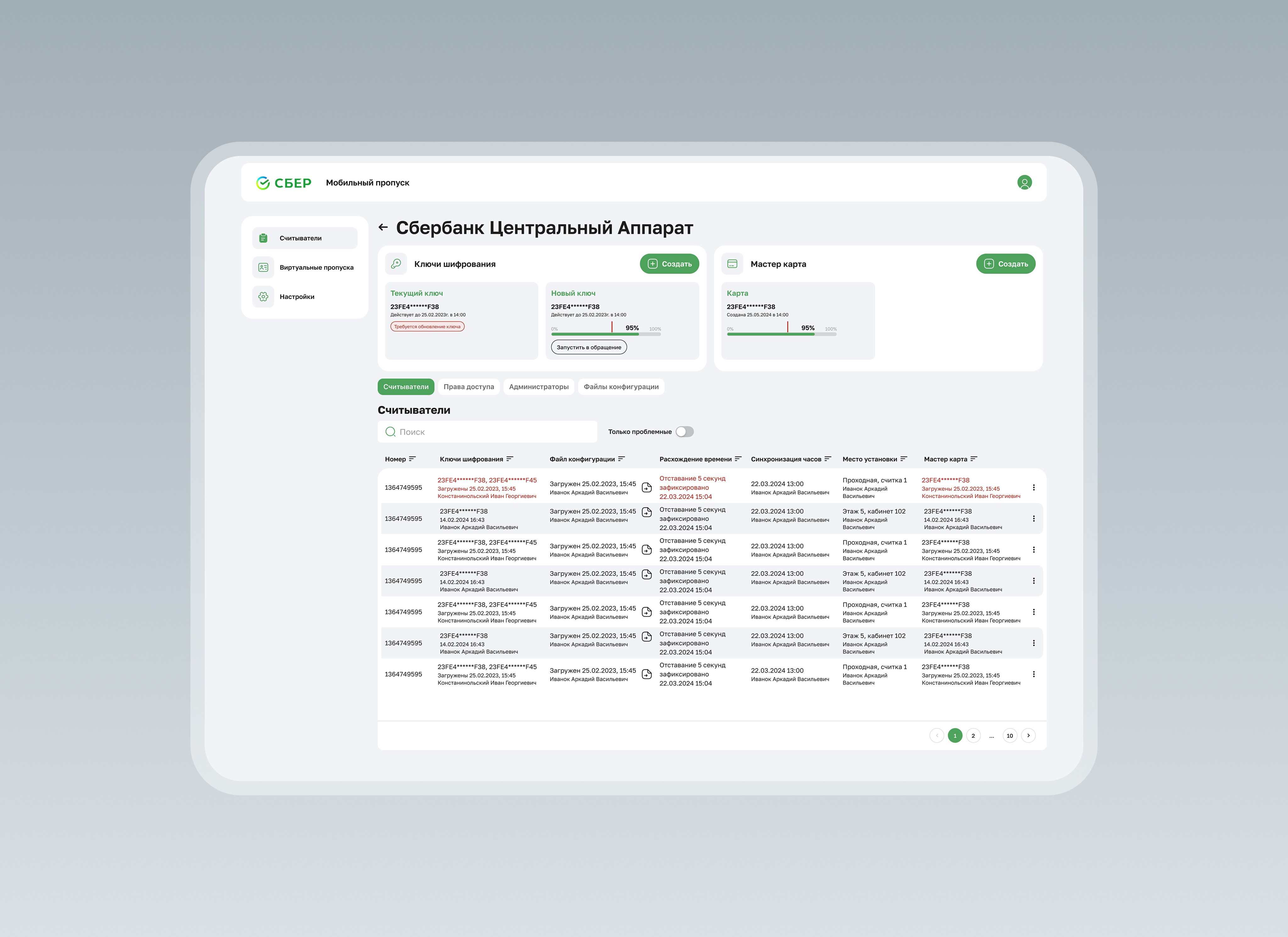Open three-dot menu of fourth table row
1288x937 pixels.
[1034, 581]
